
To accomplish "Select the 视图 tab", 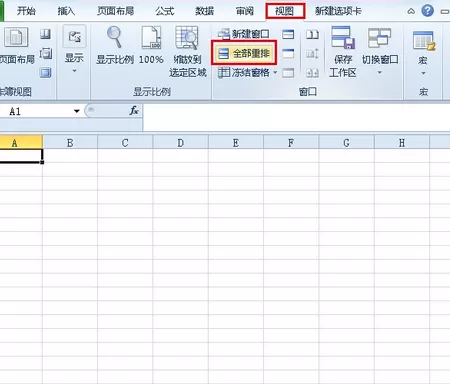I will [x=285, y=11].
